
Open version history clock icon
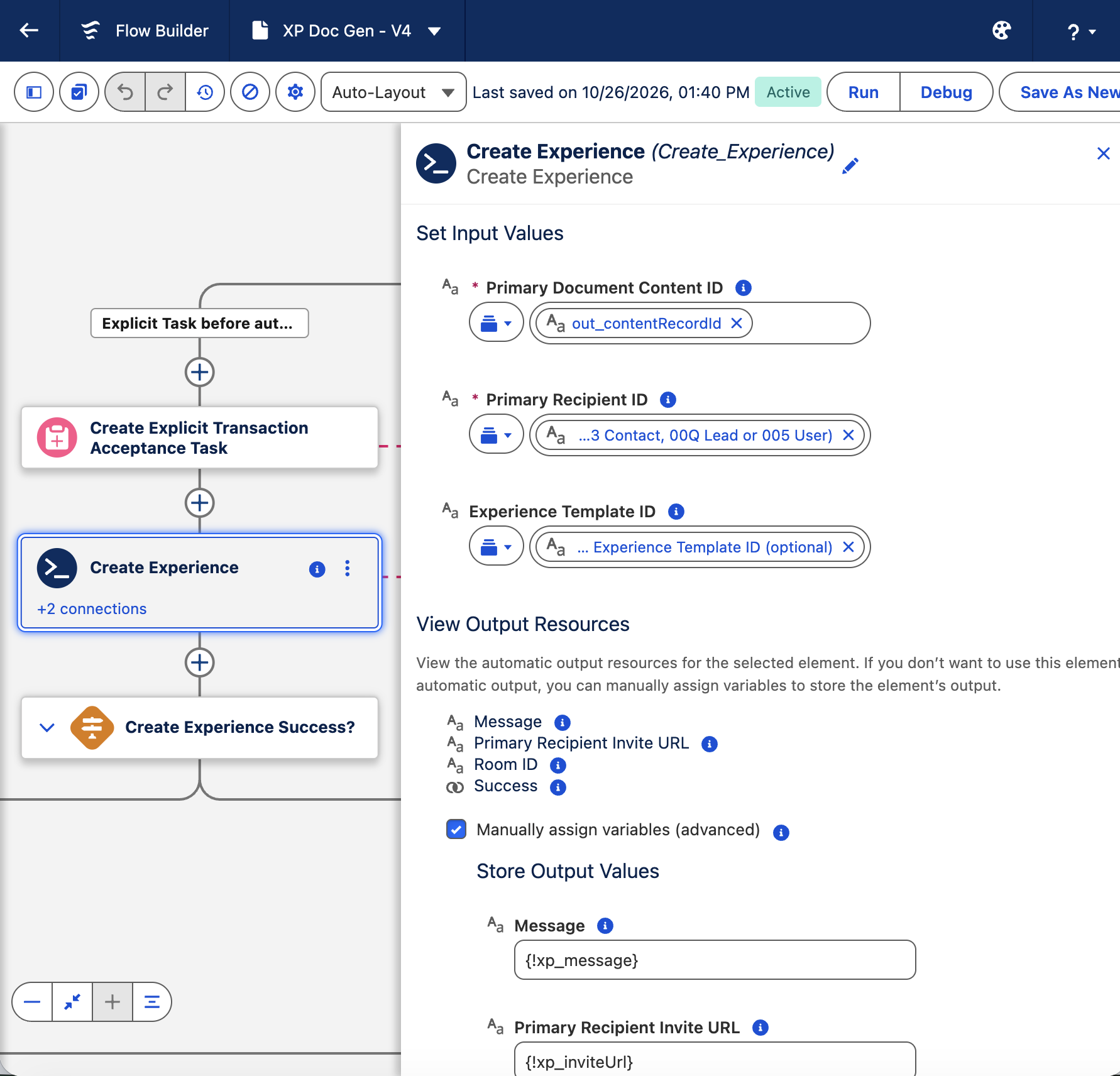[x=205, y=92]
